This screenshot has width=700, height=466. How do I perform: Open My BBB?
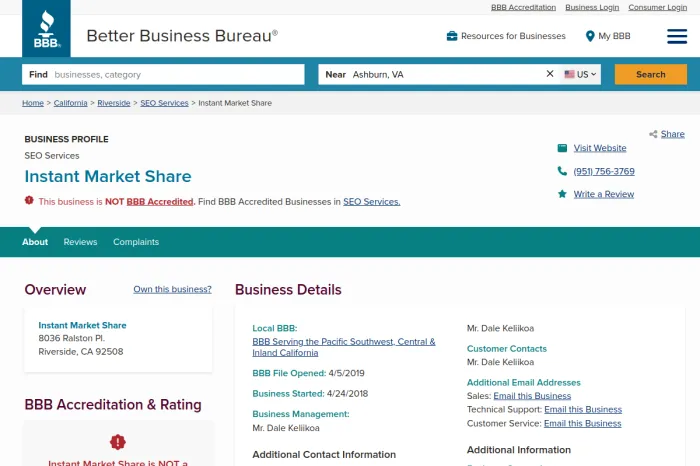(614, 36)
